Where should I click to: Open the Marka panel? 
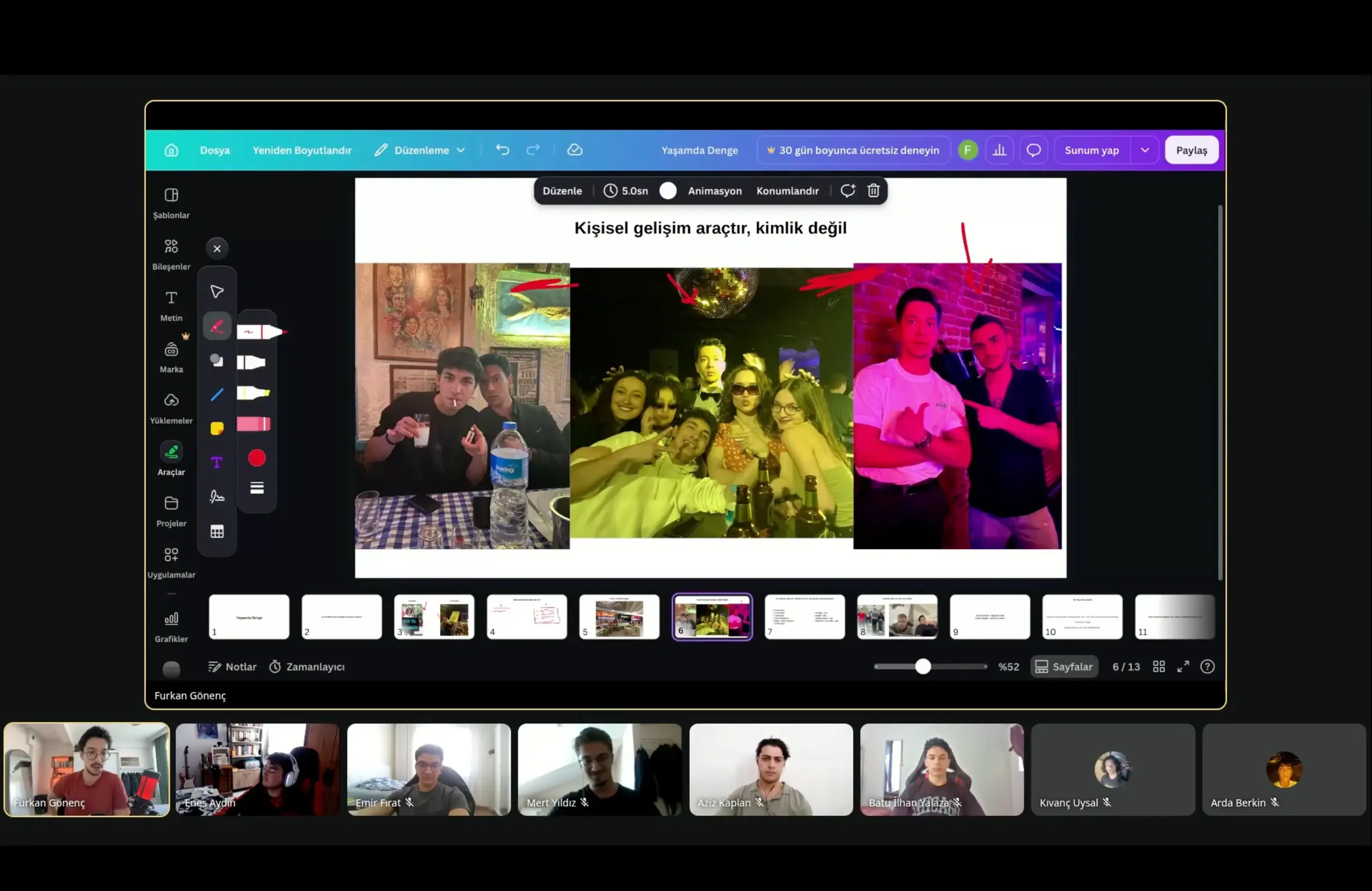(x=171, y=357)
